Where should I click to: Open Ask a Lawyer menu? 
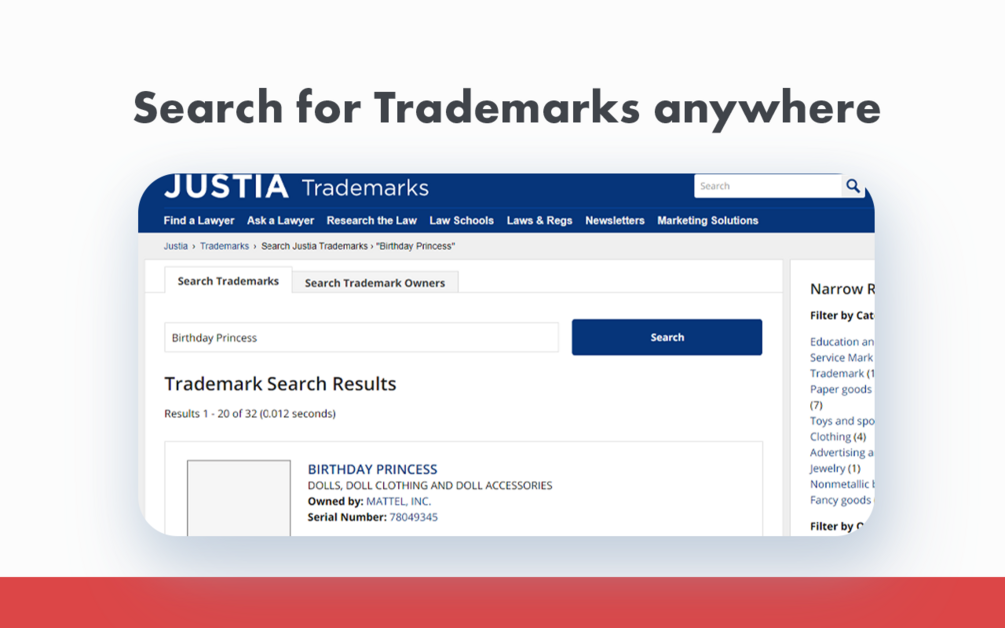tap(280, 220)
